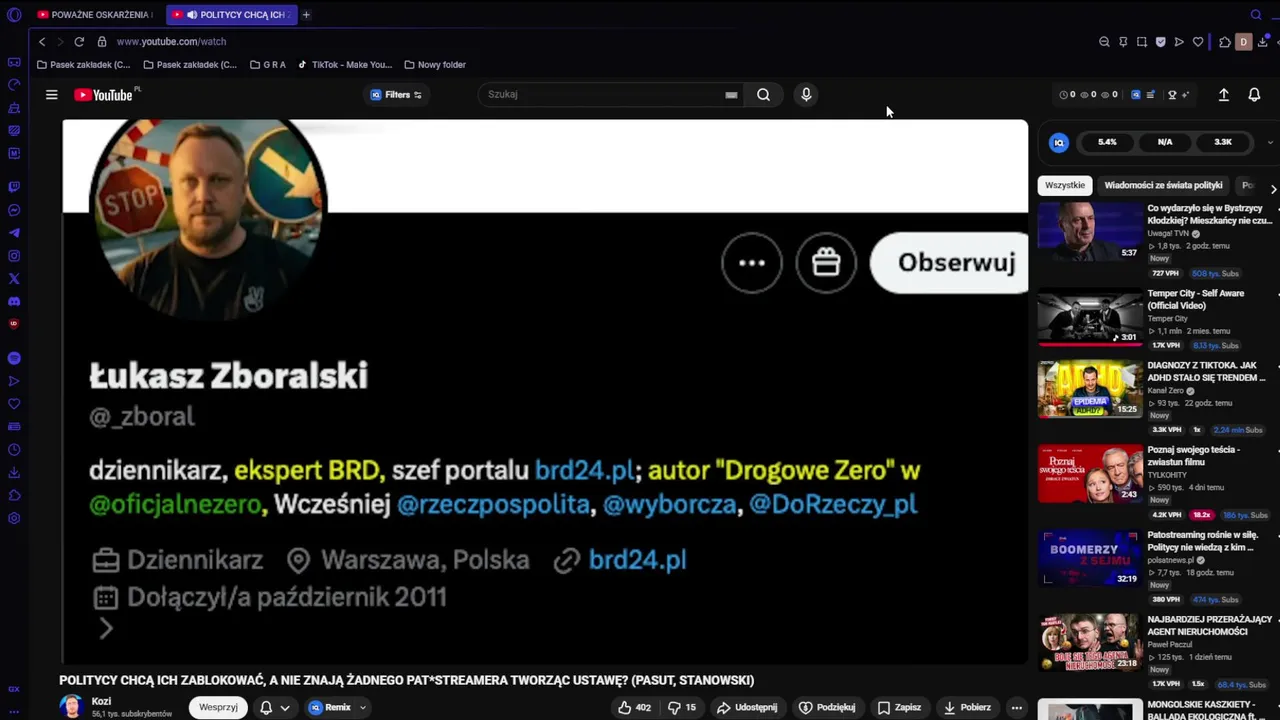This screenshot has height=720, width=1280.
Task: Open browser downloads icon in toolbar
Action: click(1263, 42)
